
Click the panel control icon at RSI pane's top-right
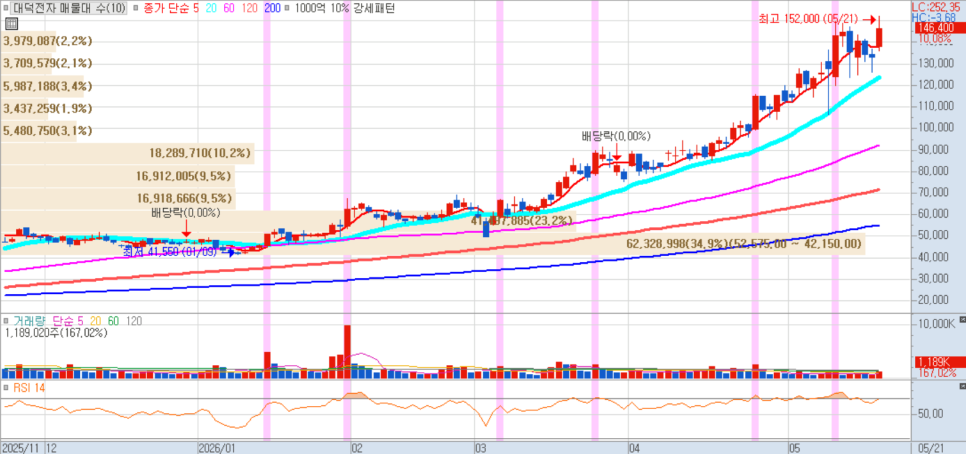click(962, 386)
